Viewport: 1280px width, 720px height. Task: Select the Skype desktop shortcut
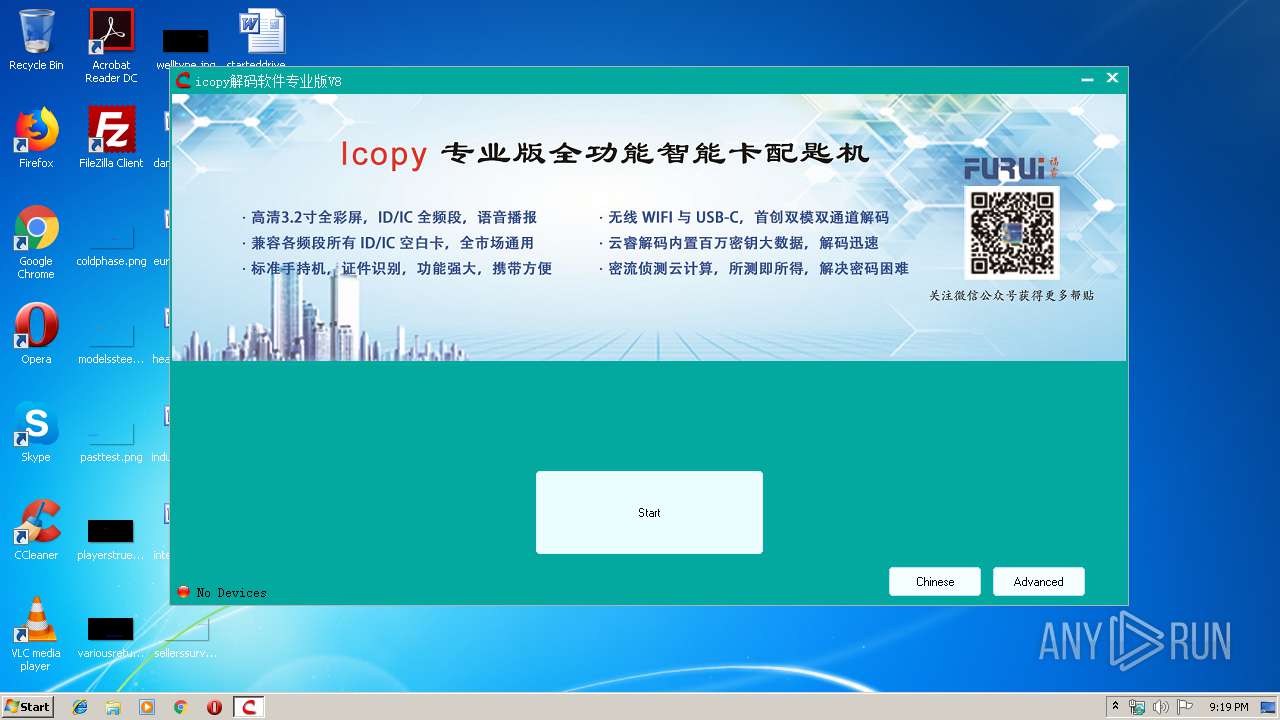36,432
